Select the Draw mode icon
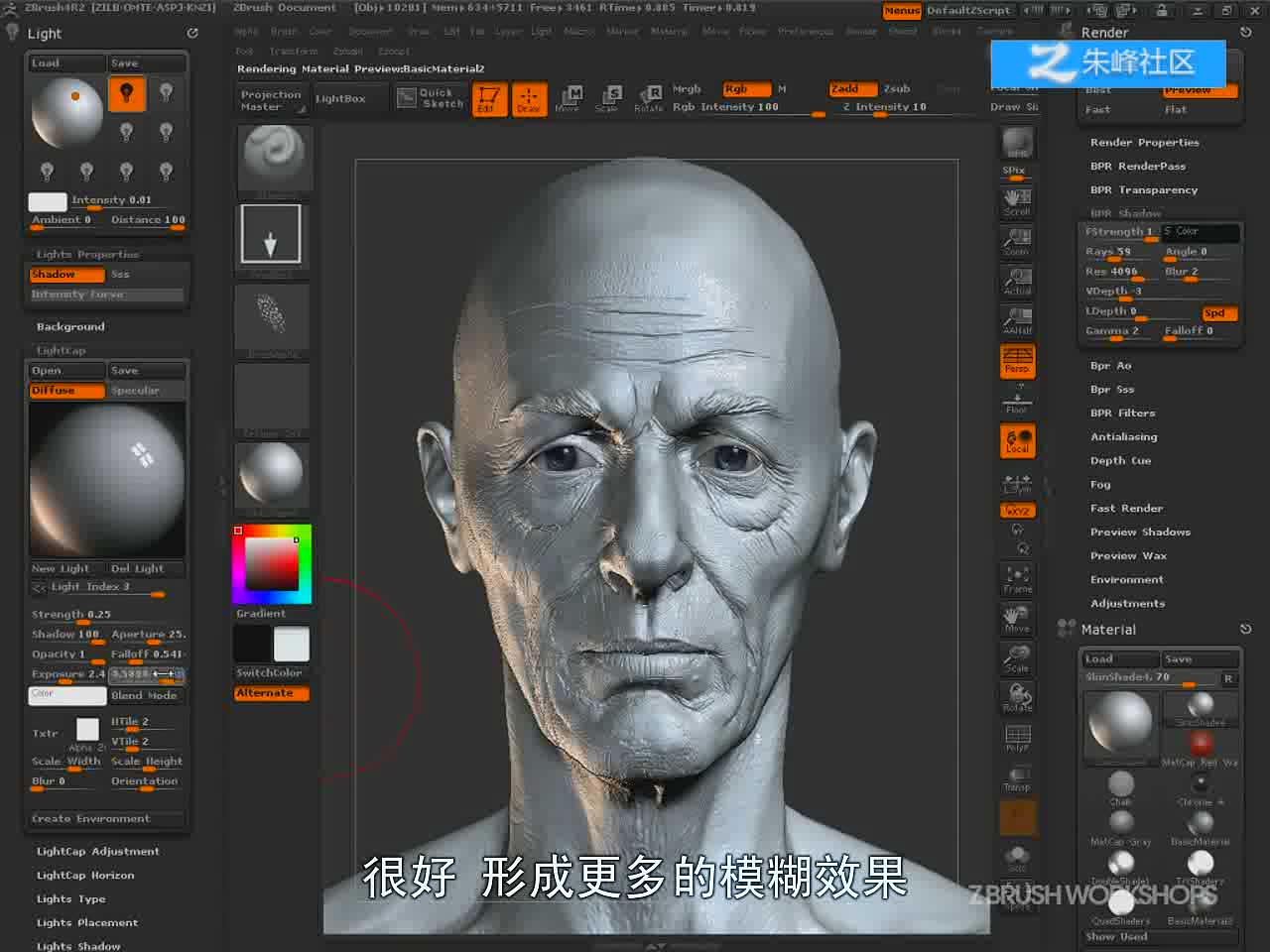 click(528, 99)
